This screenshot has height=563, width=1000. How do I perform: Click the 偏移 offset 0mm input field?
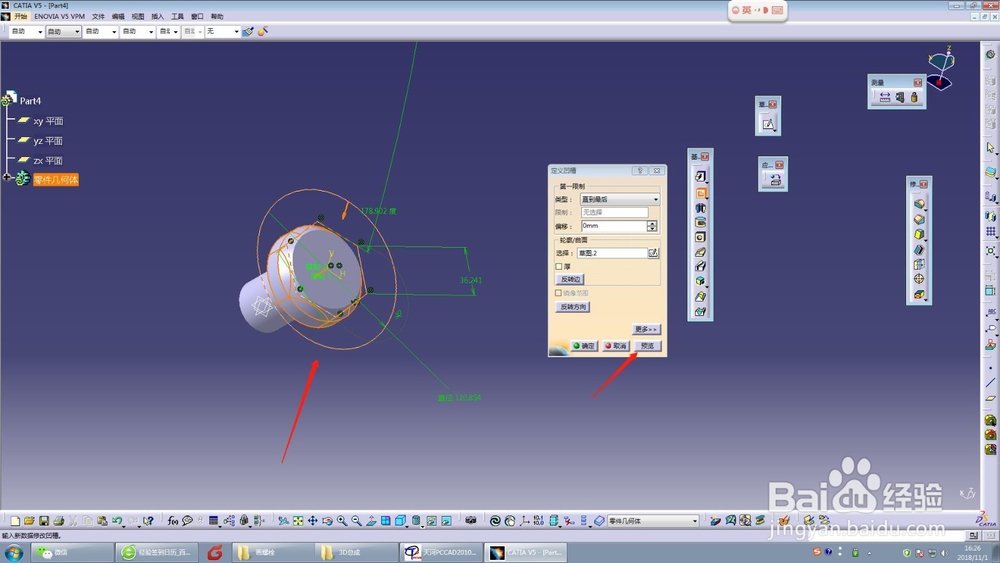coord(614,226)
